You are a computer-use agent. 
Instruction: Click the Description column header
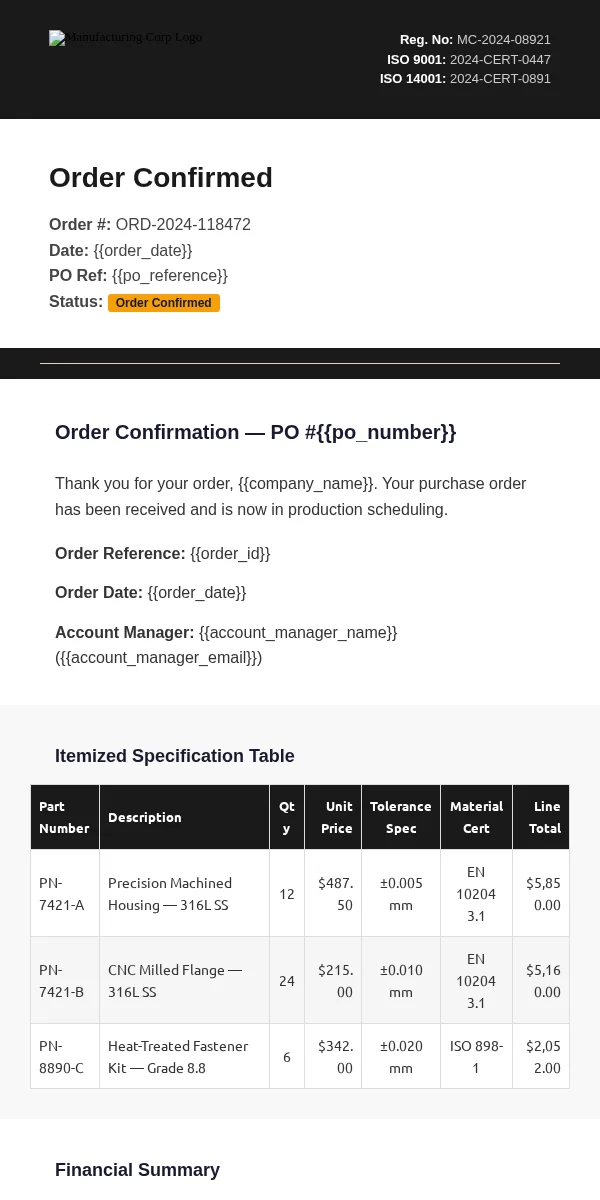point(185,817)
